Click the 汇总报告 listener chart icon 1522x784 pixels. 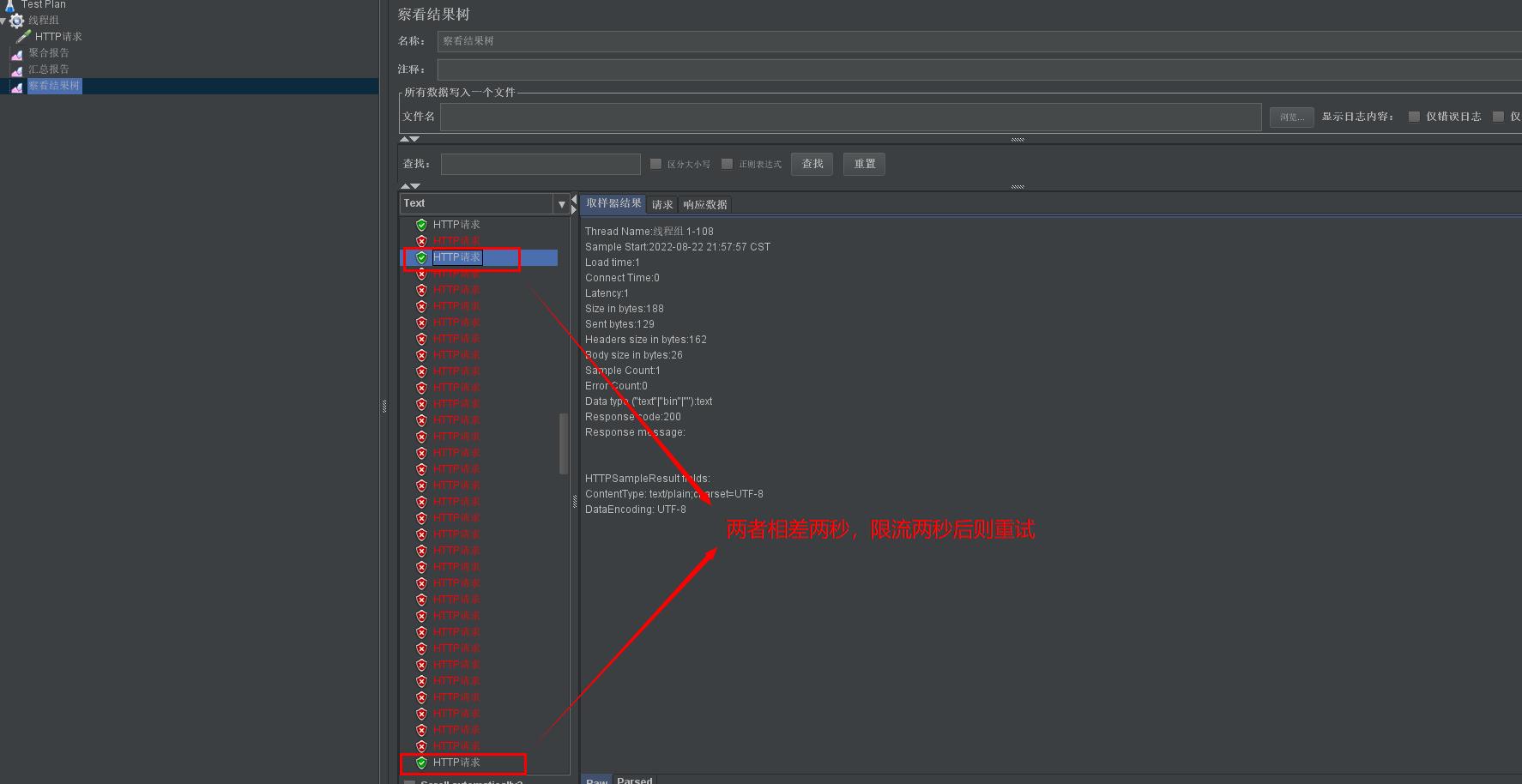[x=16, y=70]
